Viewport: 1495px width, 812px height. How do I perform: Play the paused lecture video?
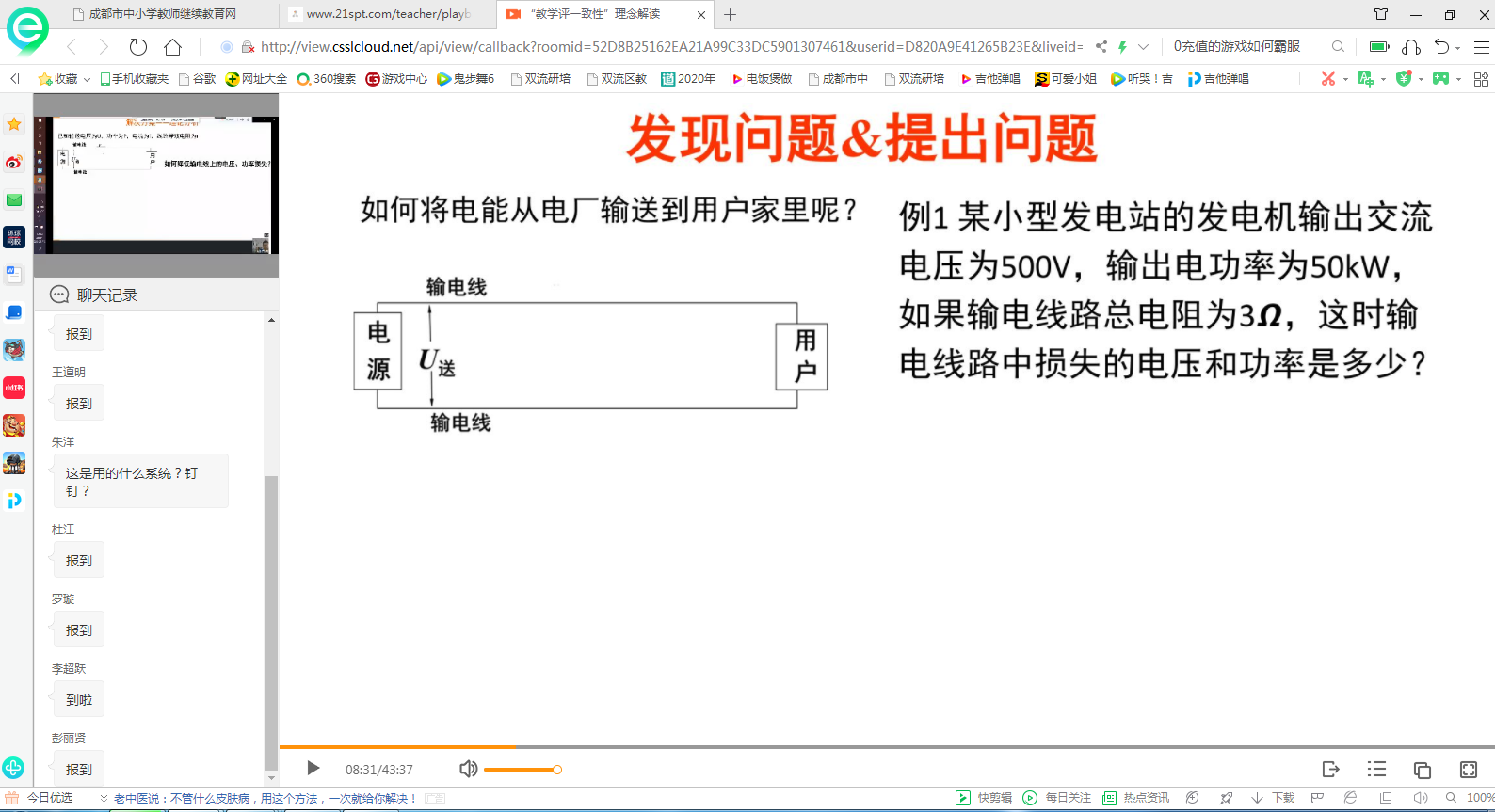click(313, 769)
